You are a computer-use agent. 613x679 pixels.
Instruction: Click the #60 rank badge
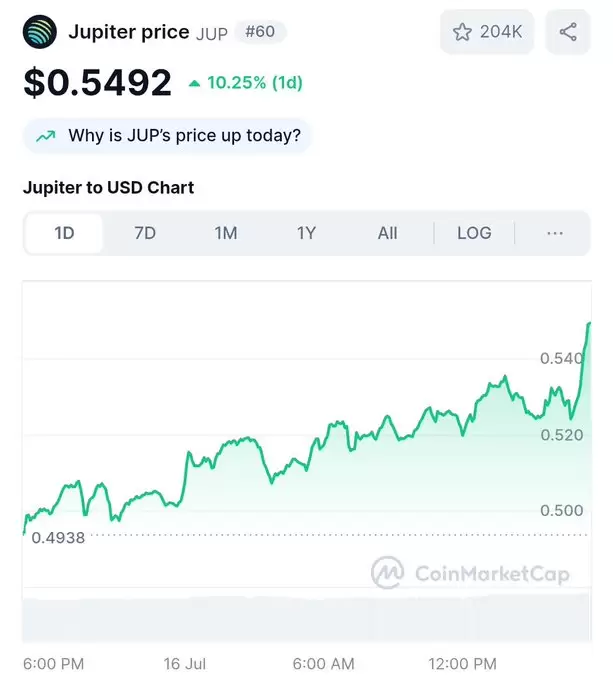[260, 32]
